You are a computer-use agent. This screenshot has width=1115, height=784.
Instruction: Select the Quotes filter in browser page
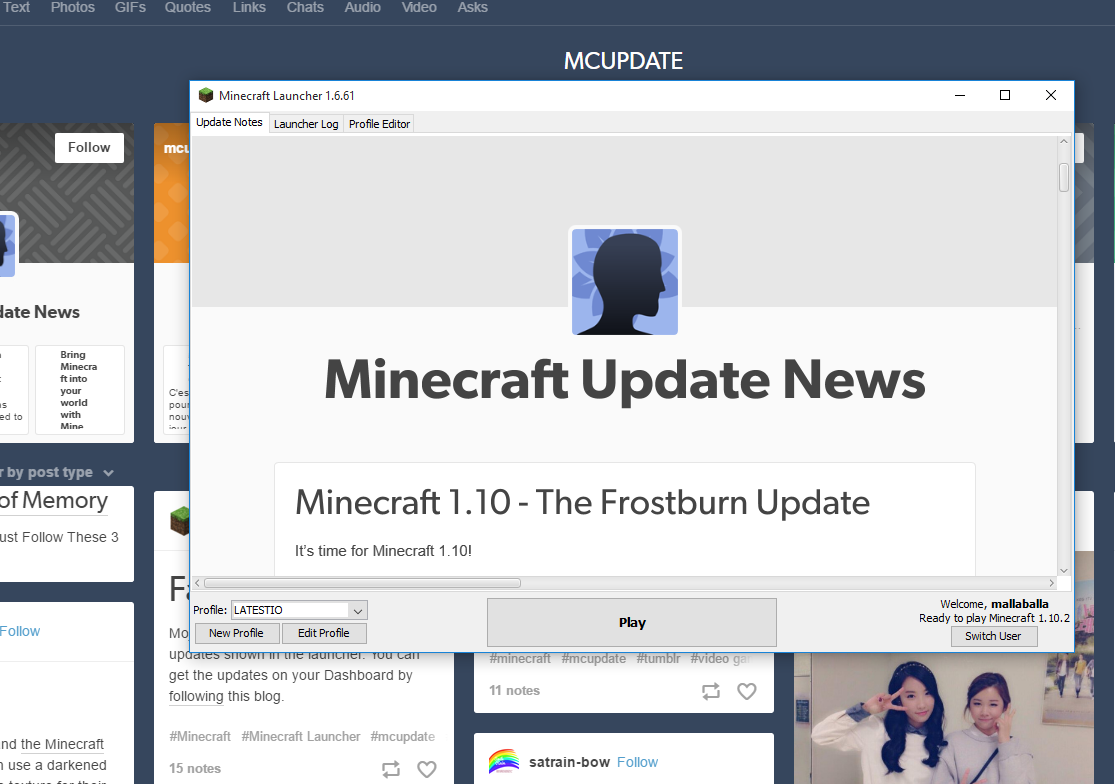tap(188, 8)
